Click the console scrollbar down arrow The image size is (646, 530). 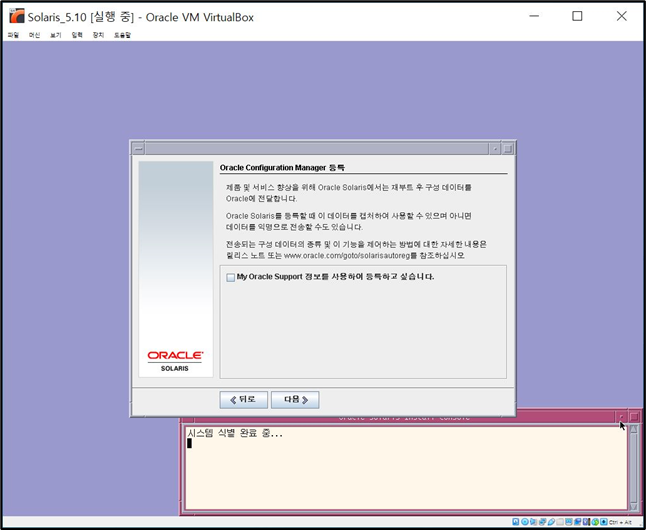(634, 507)
